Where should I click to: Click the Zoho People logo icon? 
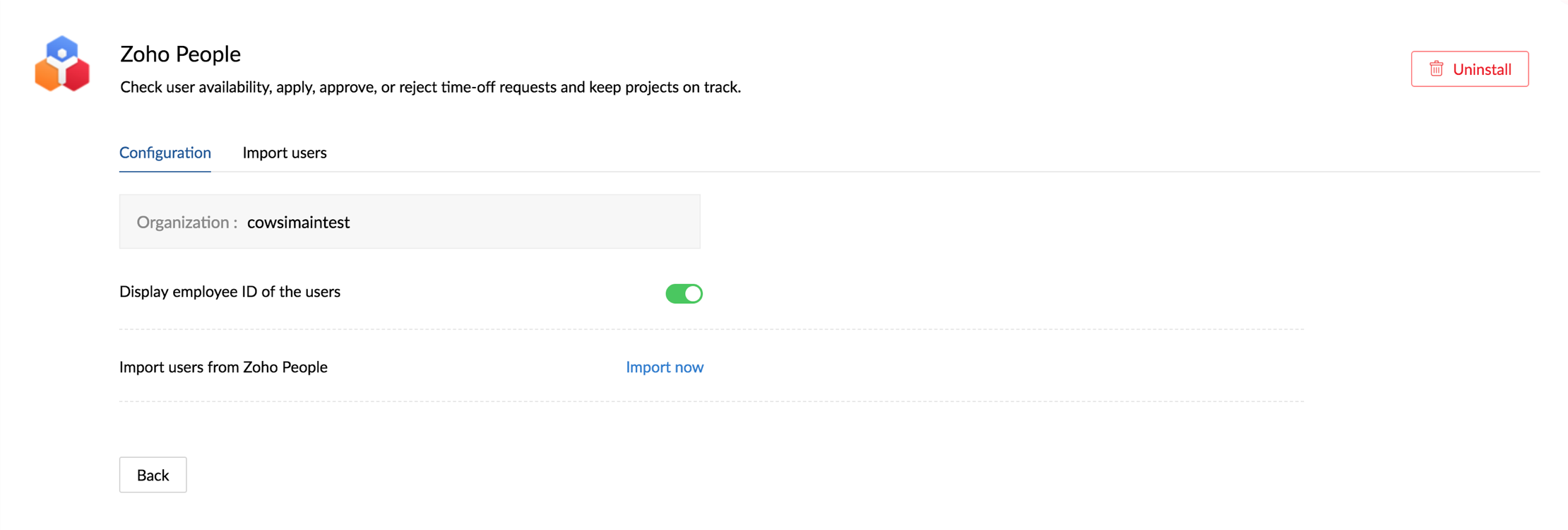[62, 64]
